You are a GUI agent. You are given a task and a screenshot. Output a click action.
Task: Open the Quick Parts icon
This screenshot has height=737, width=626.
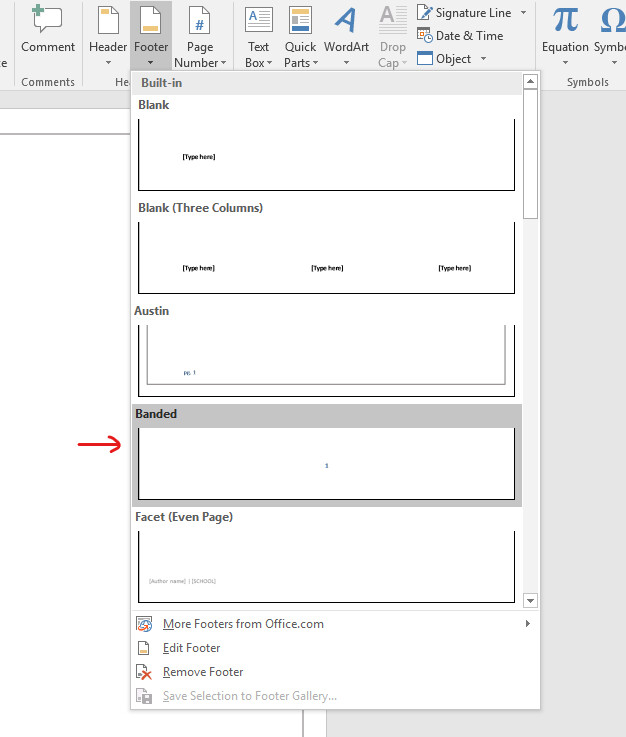[300, 20]
